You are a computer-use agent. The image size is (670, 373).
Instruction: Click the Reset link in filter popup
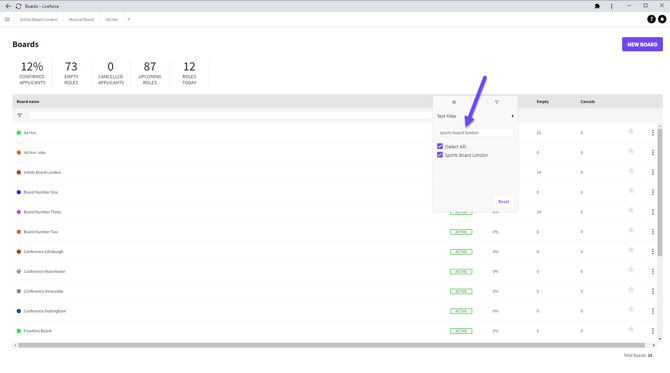coord(503,202)
